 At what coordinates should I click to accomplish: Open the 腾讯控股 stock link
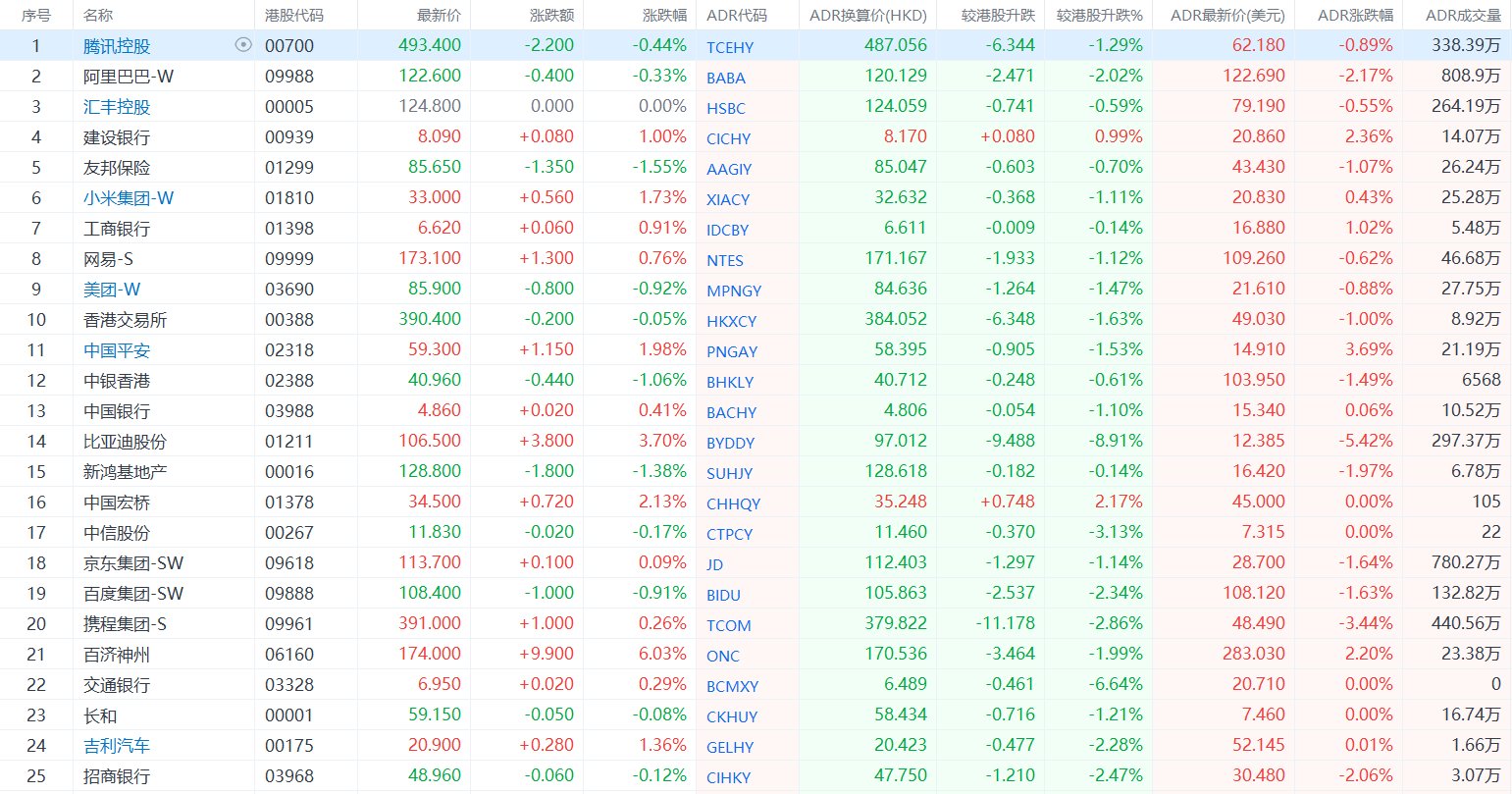(117, 46)
